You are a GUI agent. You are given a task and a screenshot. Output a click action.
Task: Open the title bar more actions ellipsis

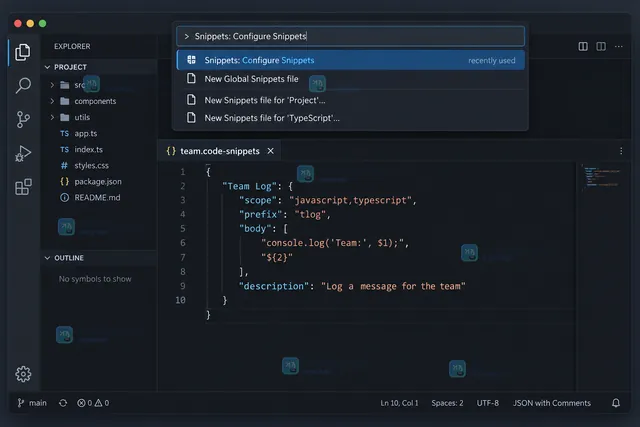pos(619,47)
